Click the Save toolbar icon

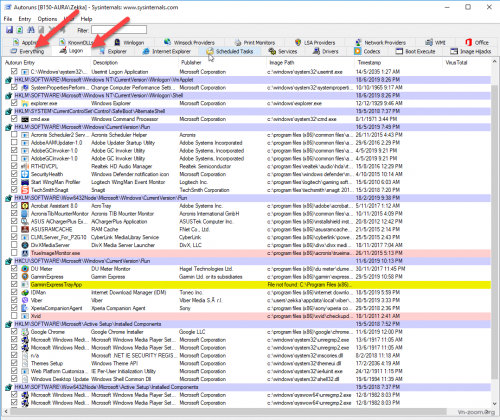click(9, 30)
